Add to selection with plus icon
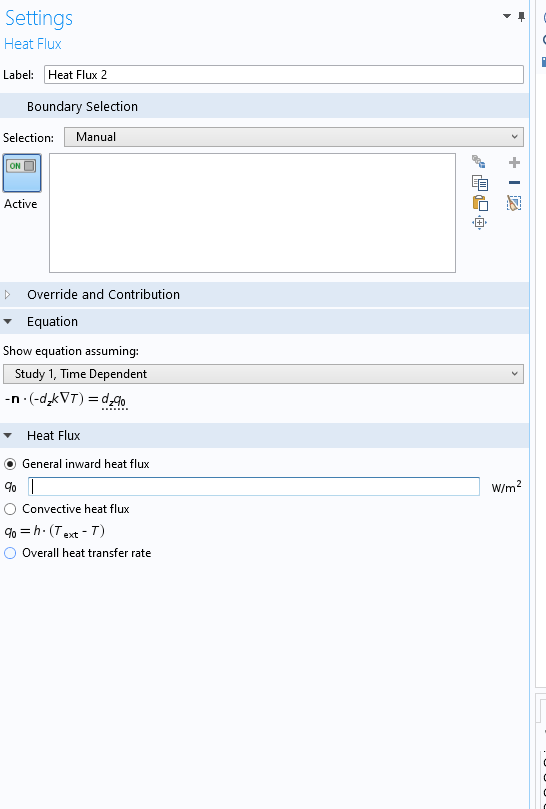Viewport: 546px width, 809px height. coord(514,163)
